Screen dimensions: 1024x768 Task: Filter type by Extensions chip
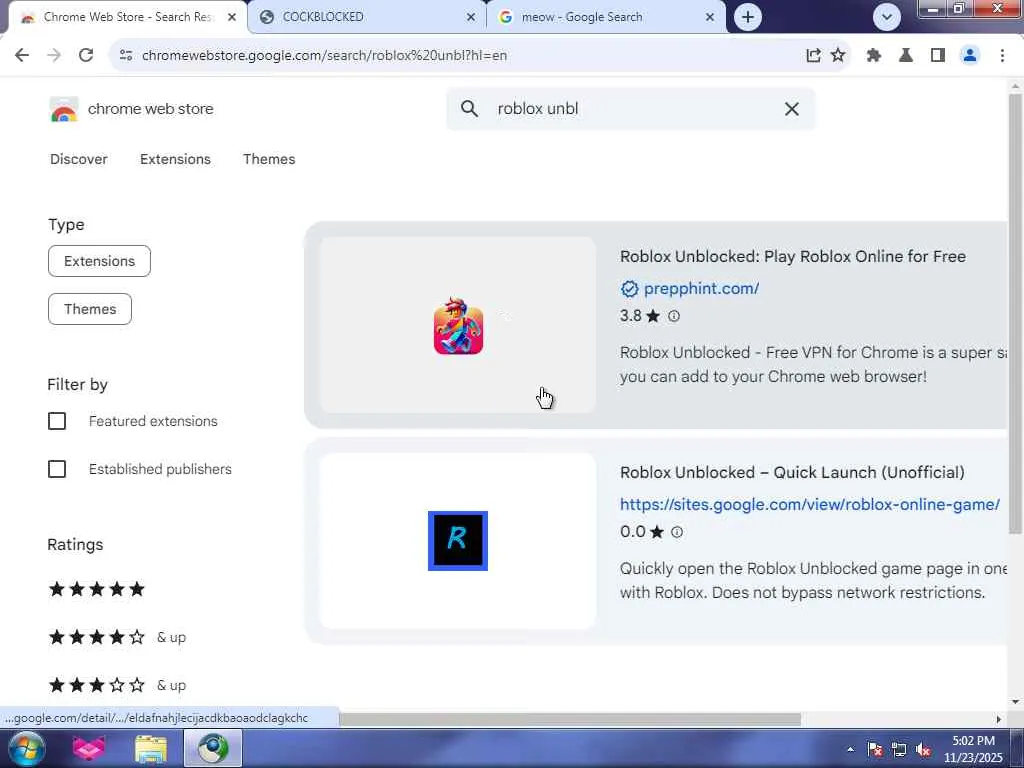pos(99,261)
